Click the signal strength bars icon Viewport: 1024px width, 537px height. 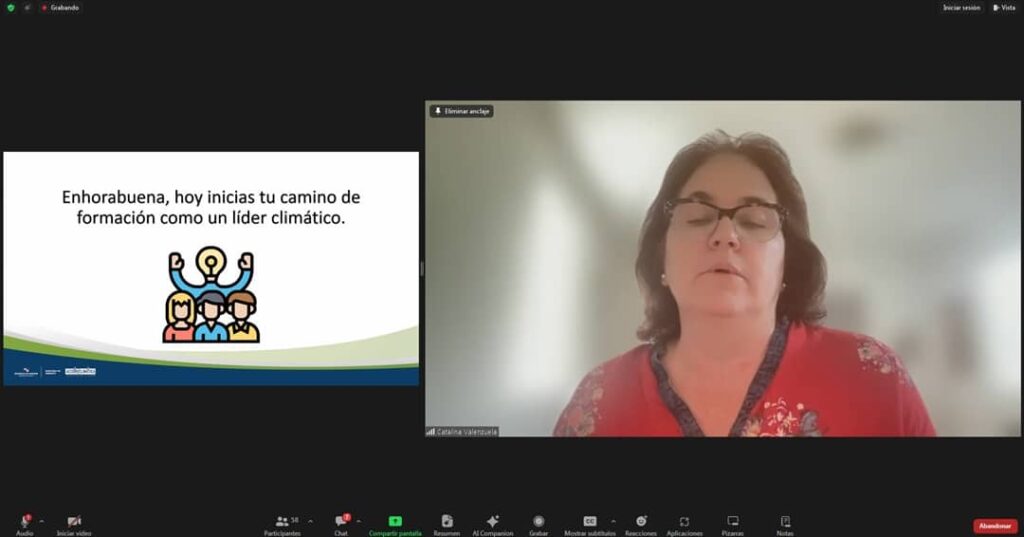tap(430, 432)
